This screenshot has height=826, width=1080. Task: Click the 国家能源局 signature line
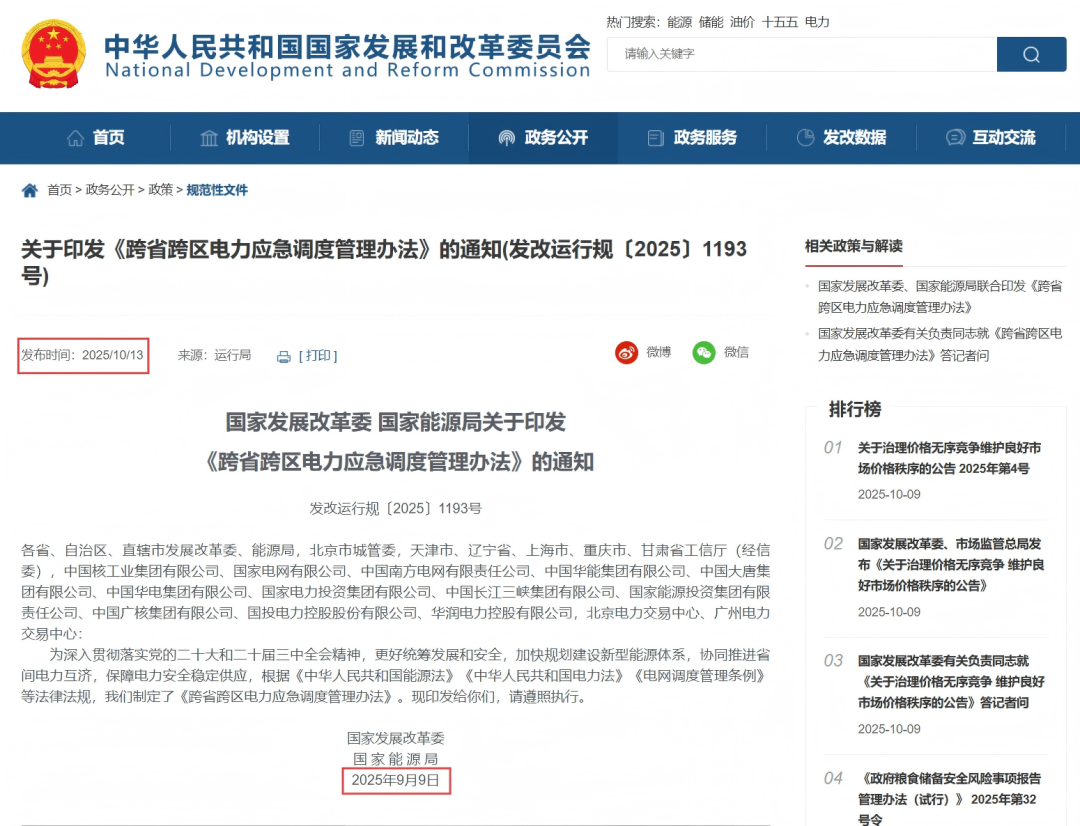tap(395, 759)
